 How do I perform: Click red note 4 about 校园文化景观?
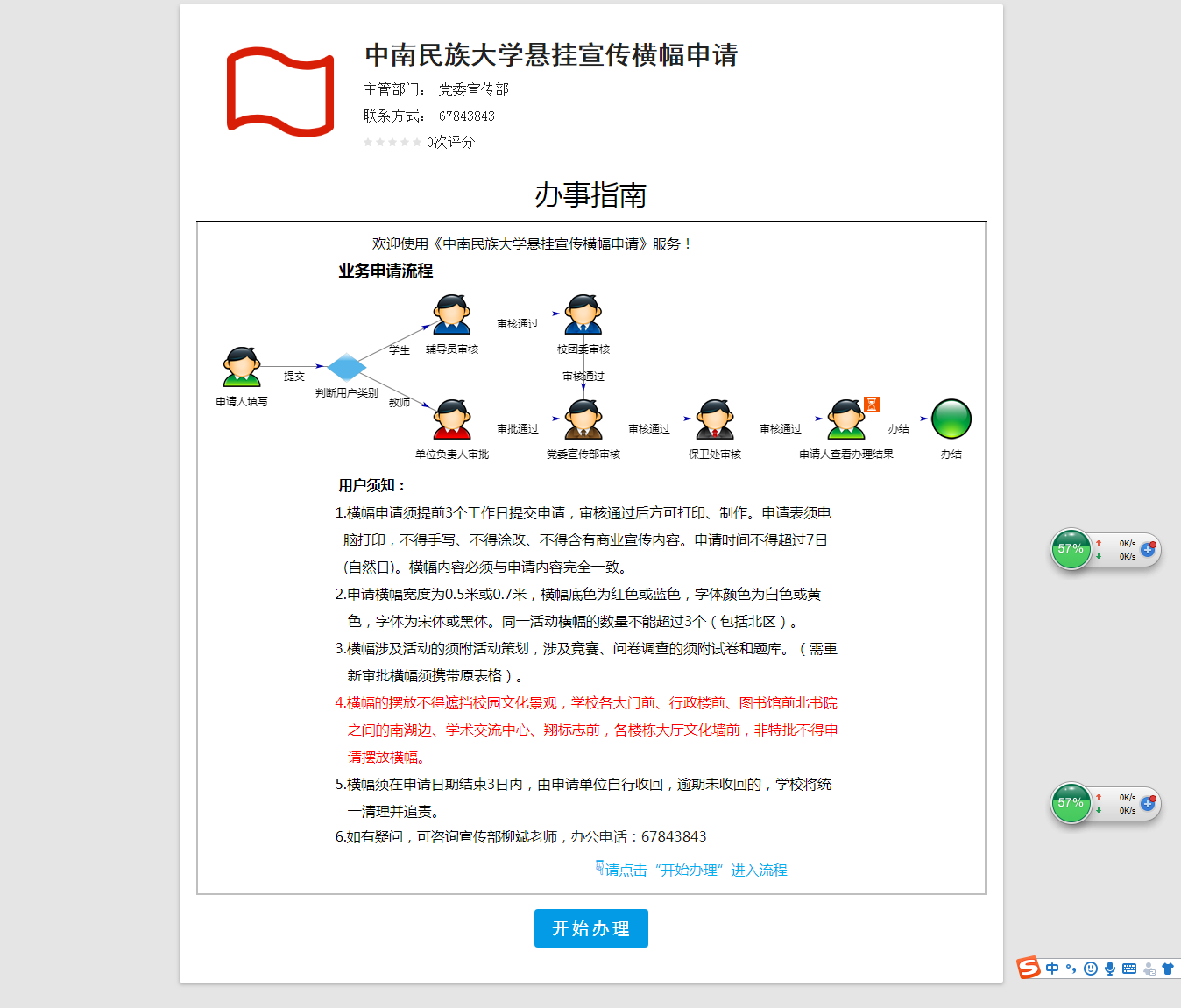586,730
